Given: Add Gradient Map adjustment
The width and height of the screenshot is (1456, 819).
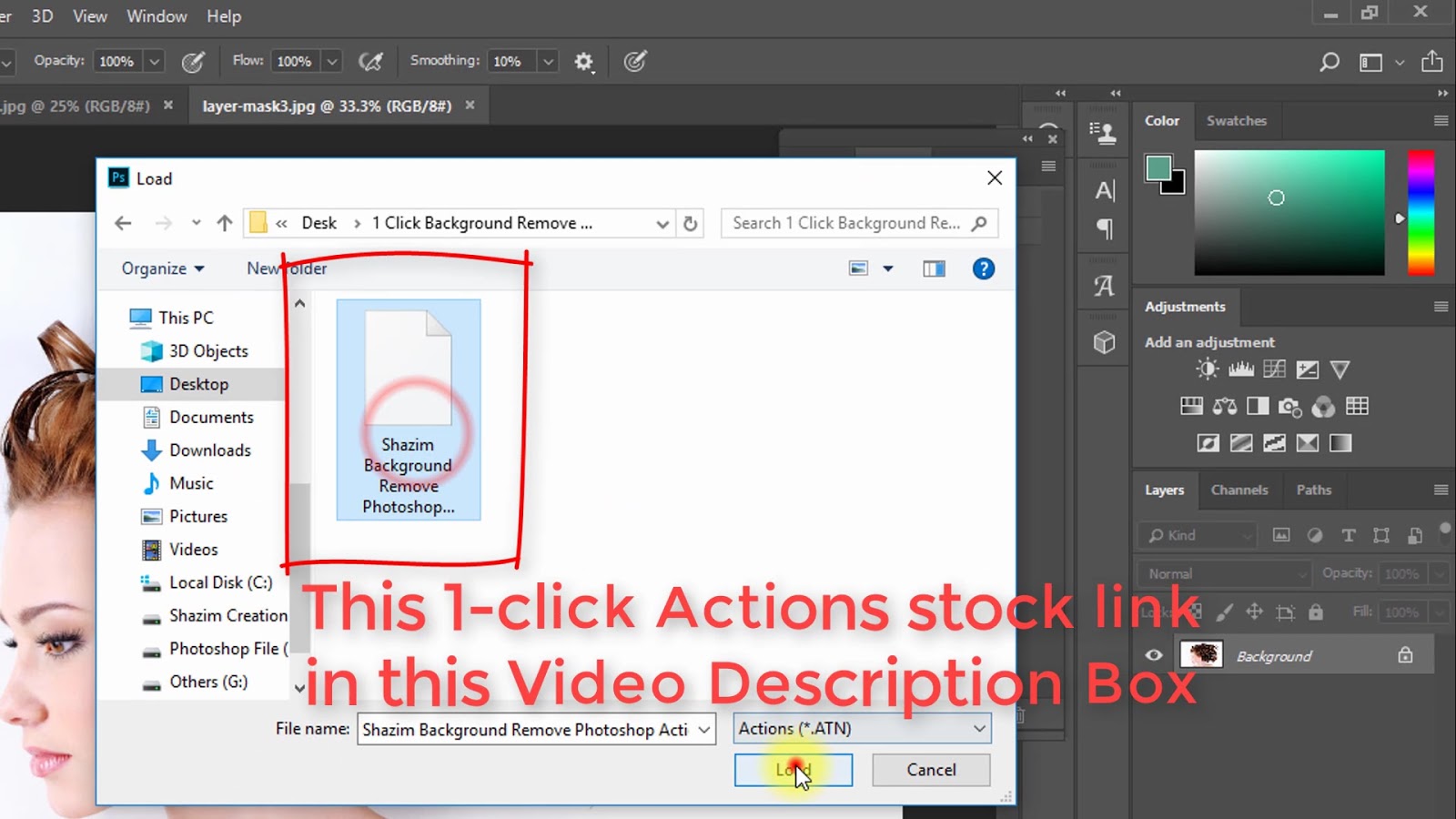Looking at the screenshot, I should pyautogui.click(x=1340, y=443).
